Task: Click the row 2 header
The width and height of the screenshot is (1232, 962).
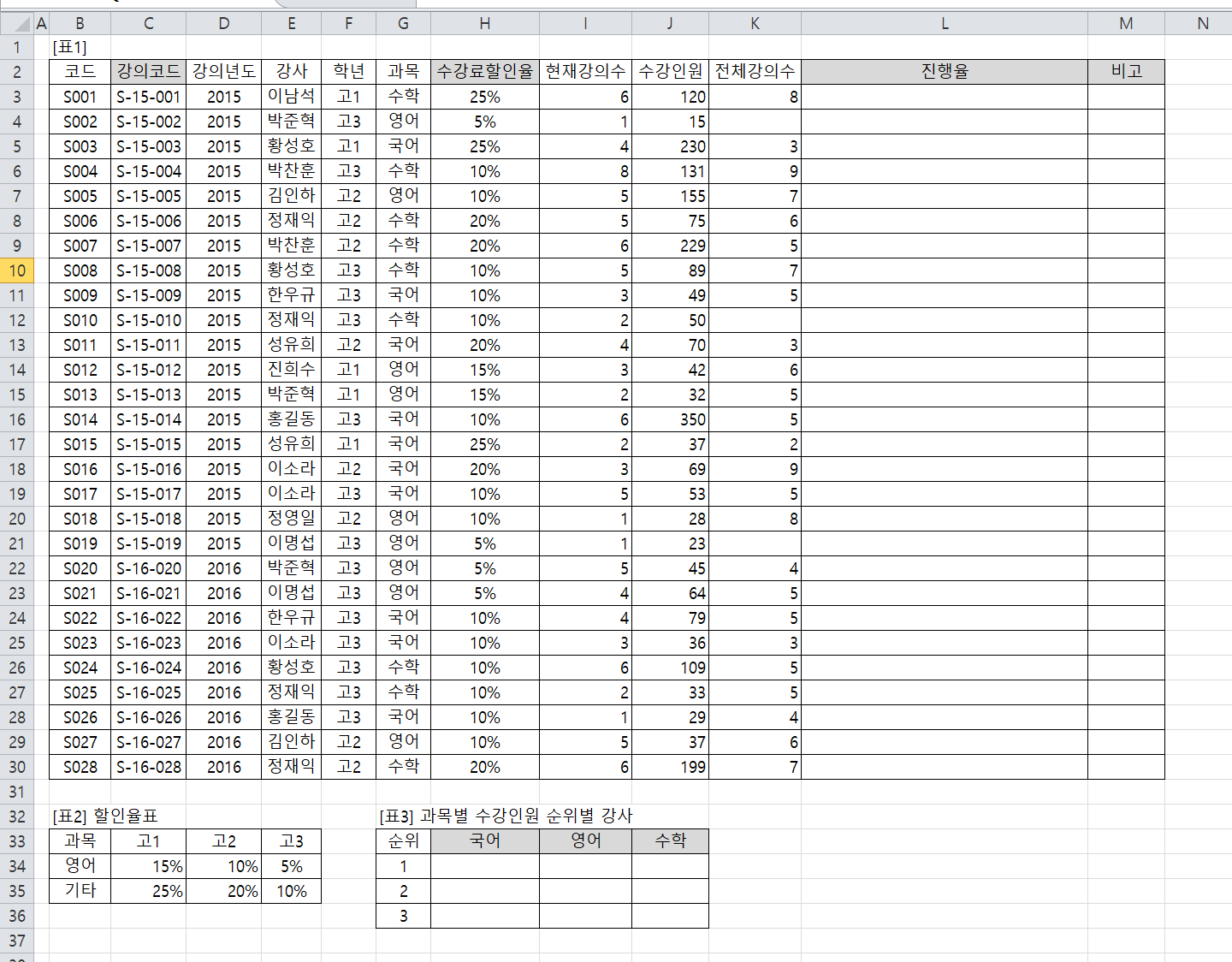Action: tap(17, 72)
